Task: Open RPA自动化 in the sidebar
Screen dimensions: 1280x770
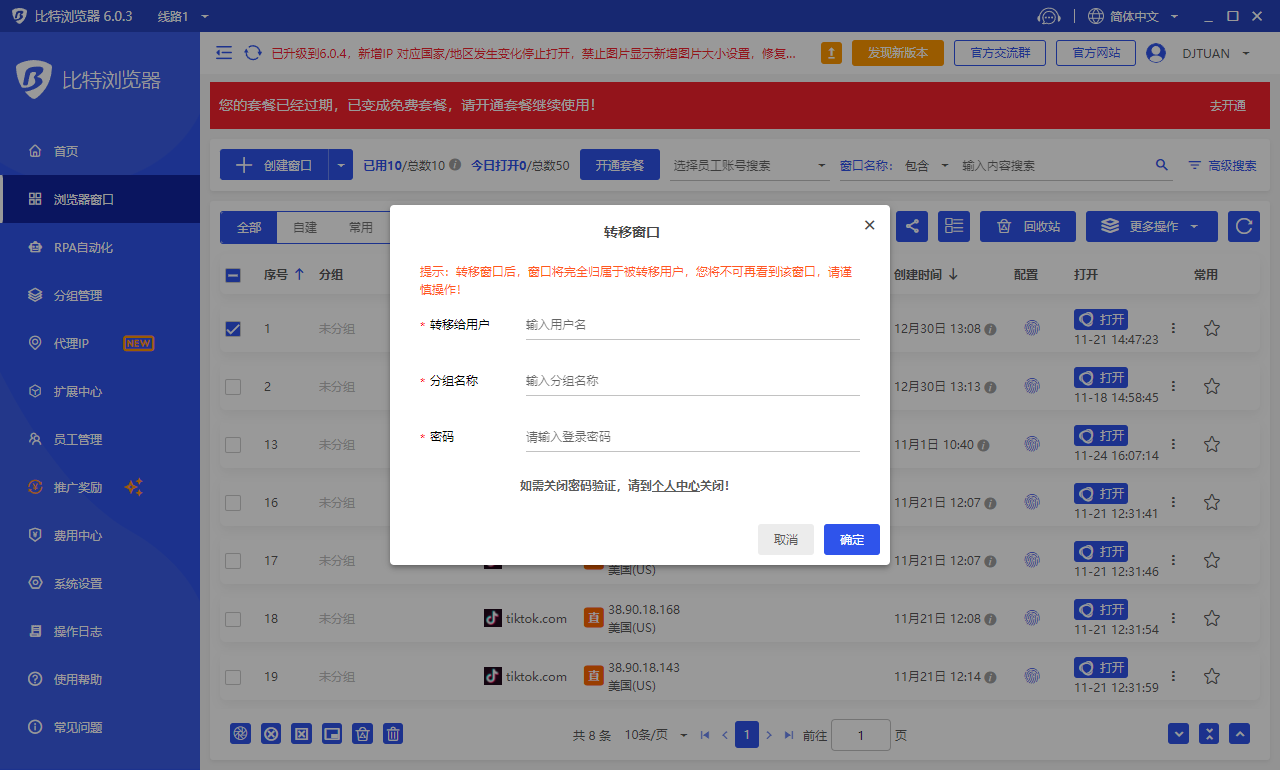Action: [x=100, y=247]
